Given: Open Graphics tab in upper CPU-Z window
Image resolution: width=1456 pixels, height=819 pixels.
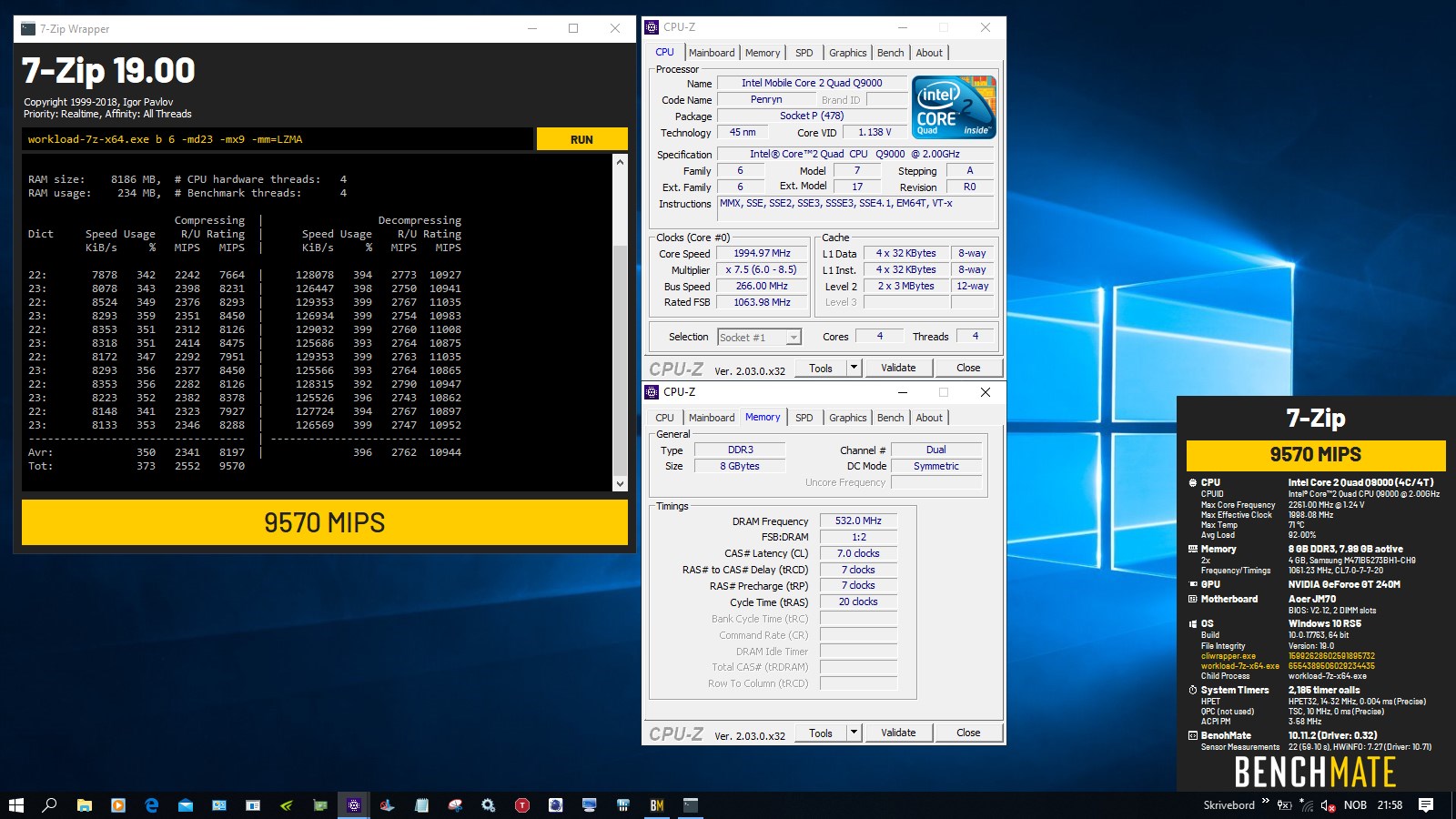Looking at the screenshot, I should click(x=847, y=53).
